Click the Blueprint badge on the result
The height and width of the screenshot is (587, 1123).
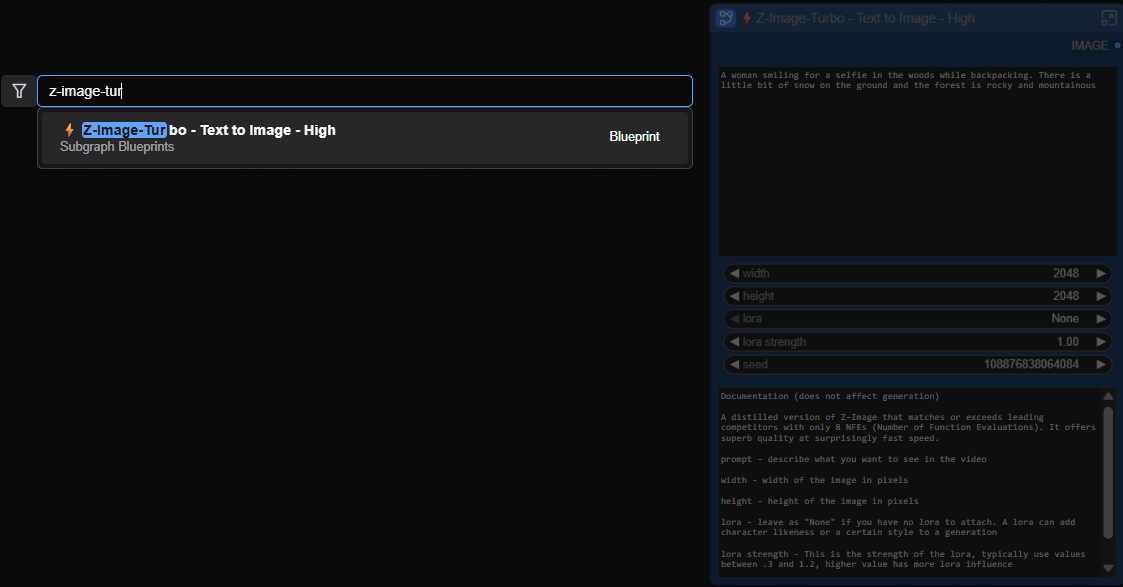pos(634,137)
